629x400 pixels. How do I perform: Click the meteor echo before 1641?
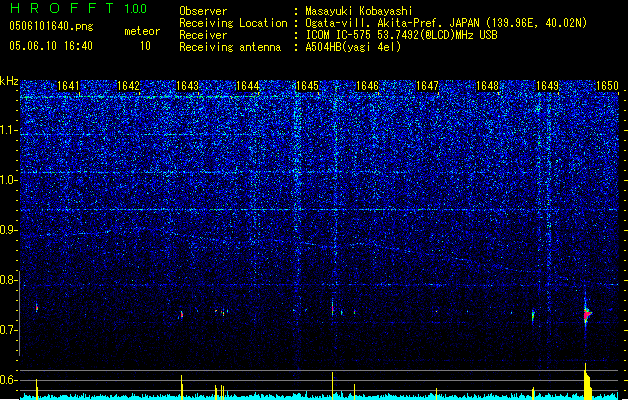pos(37,308)
